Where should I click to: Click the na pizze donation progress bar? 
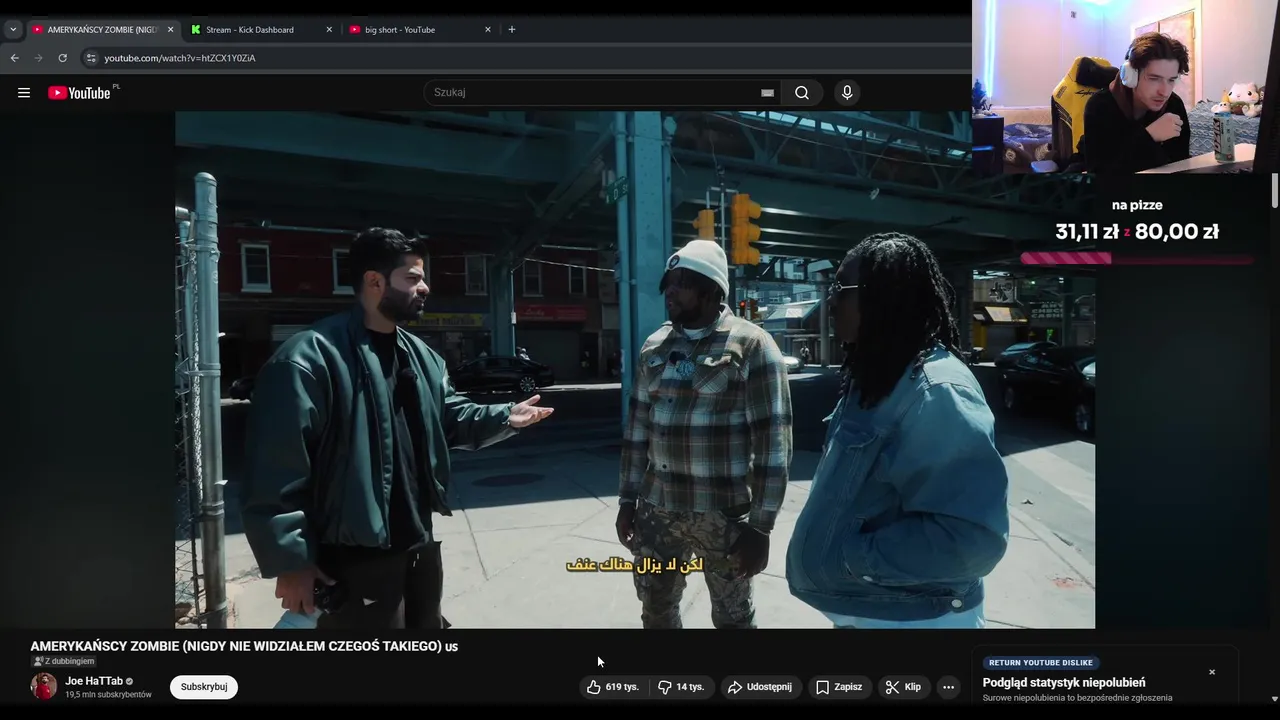click(1137, 258)
